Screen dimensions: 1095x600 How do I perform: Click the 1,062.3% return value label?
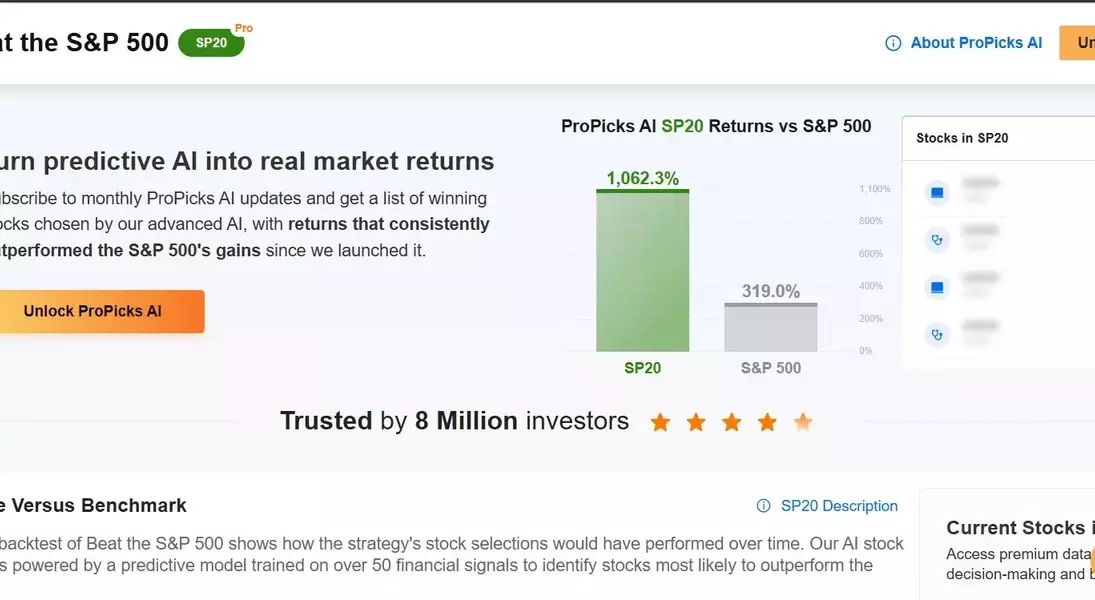pyautogui.click(x=642, y=179)
